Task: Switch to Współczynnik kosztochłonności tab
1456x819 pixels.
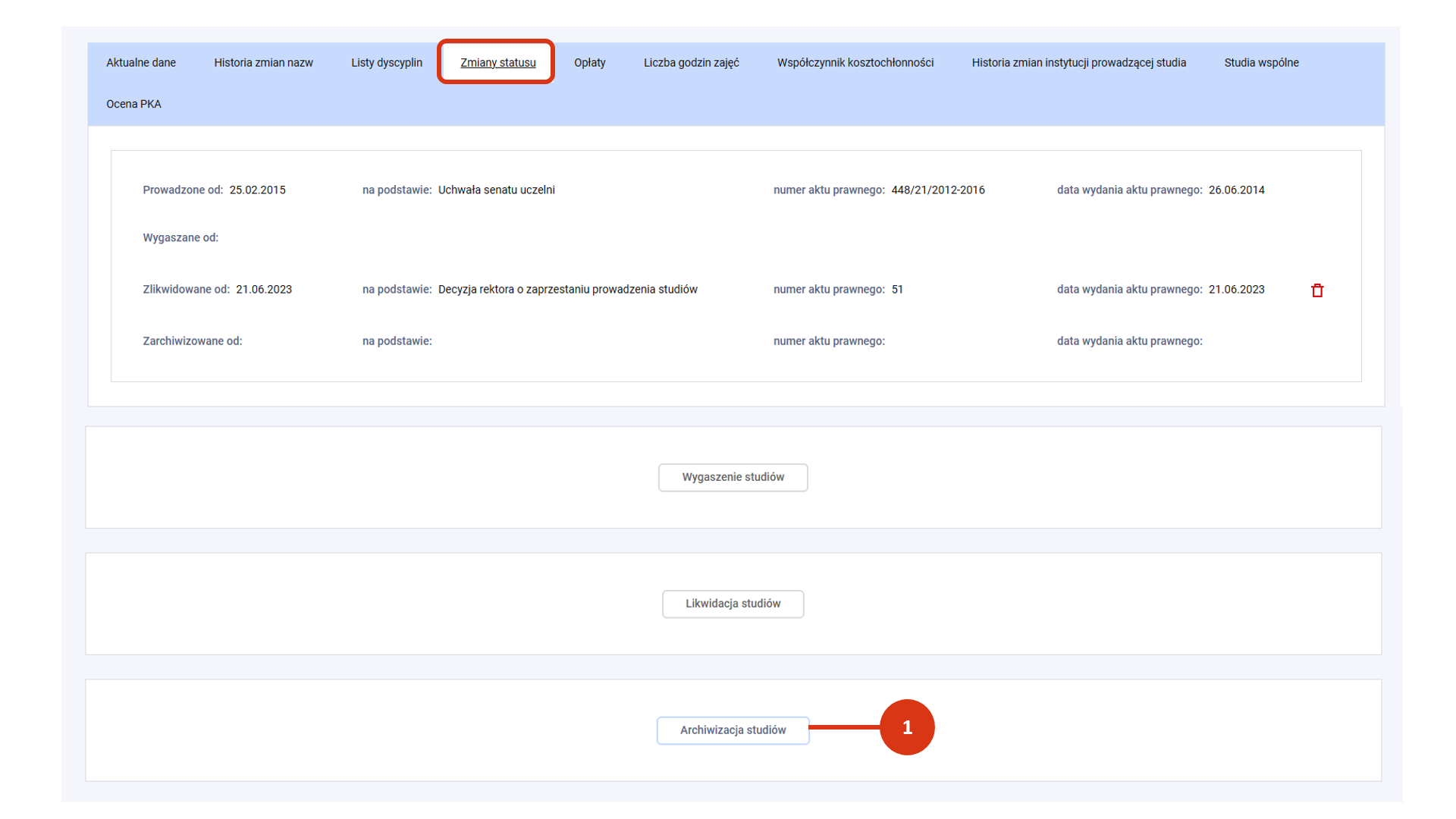Action: pyautogui.click(x=855, y=63)
